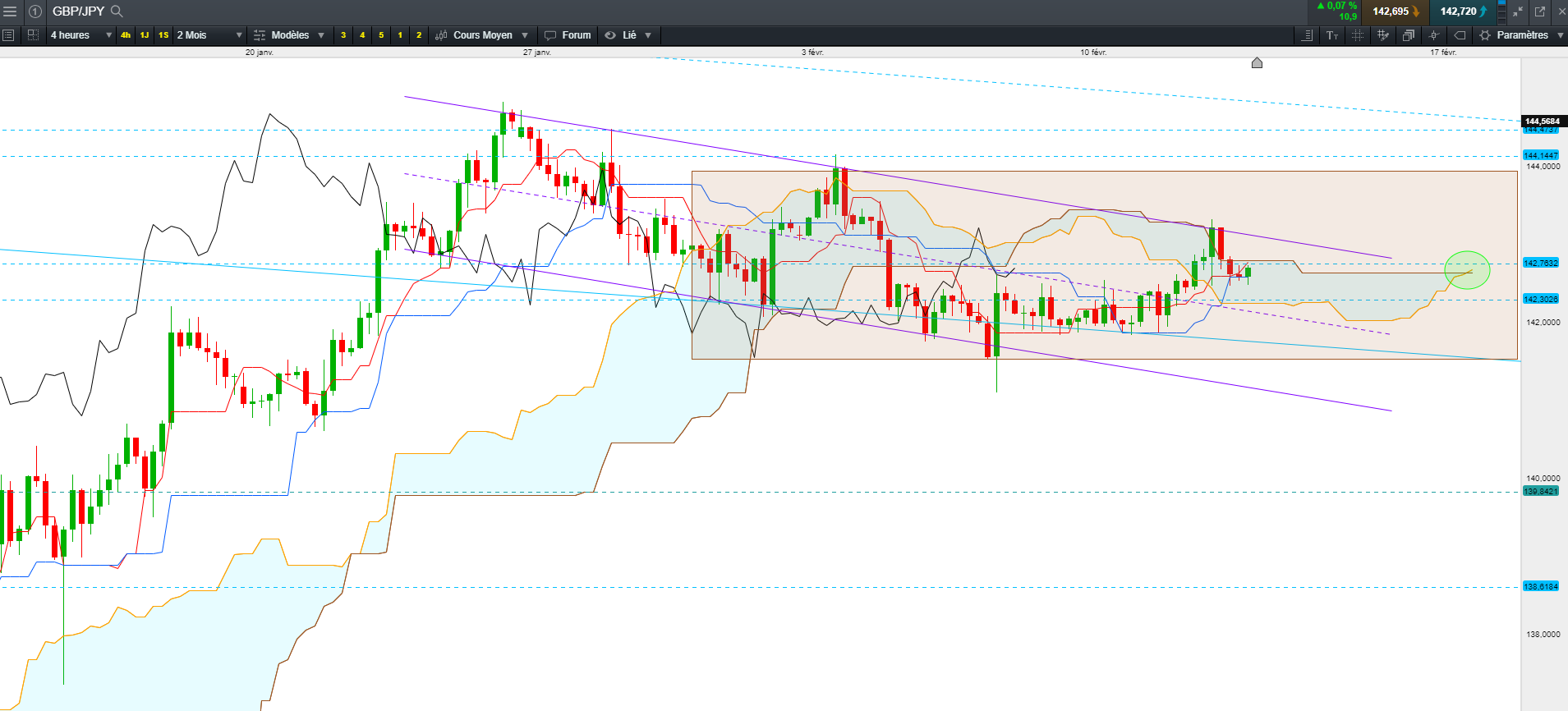
Task: Click the Paramètres gear icon
Action: [1485, 35]
